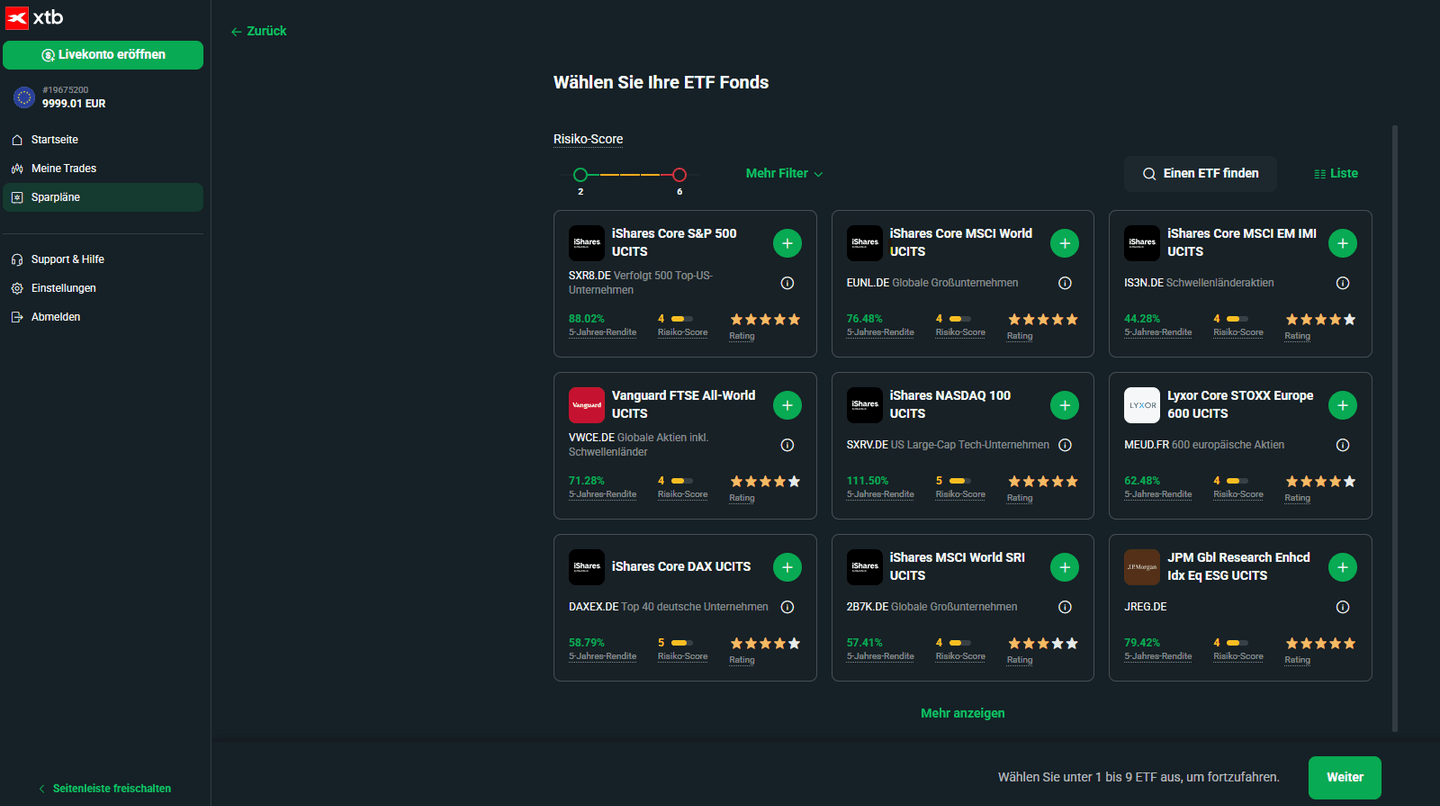
Task: Click the 44.28% 5-year return value
Action: click(x=1142, y=319)
